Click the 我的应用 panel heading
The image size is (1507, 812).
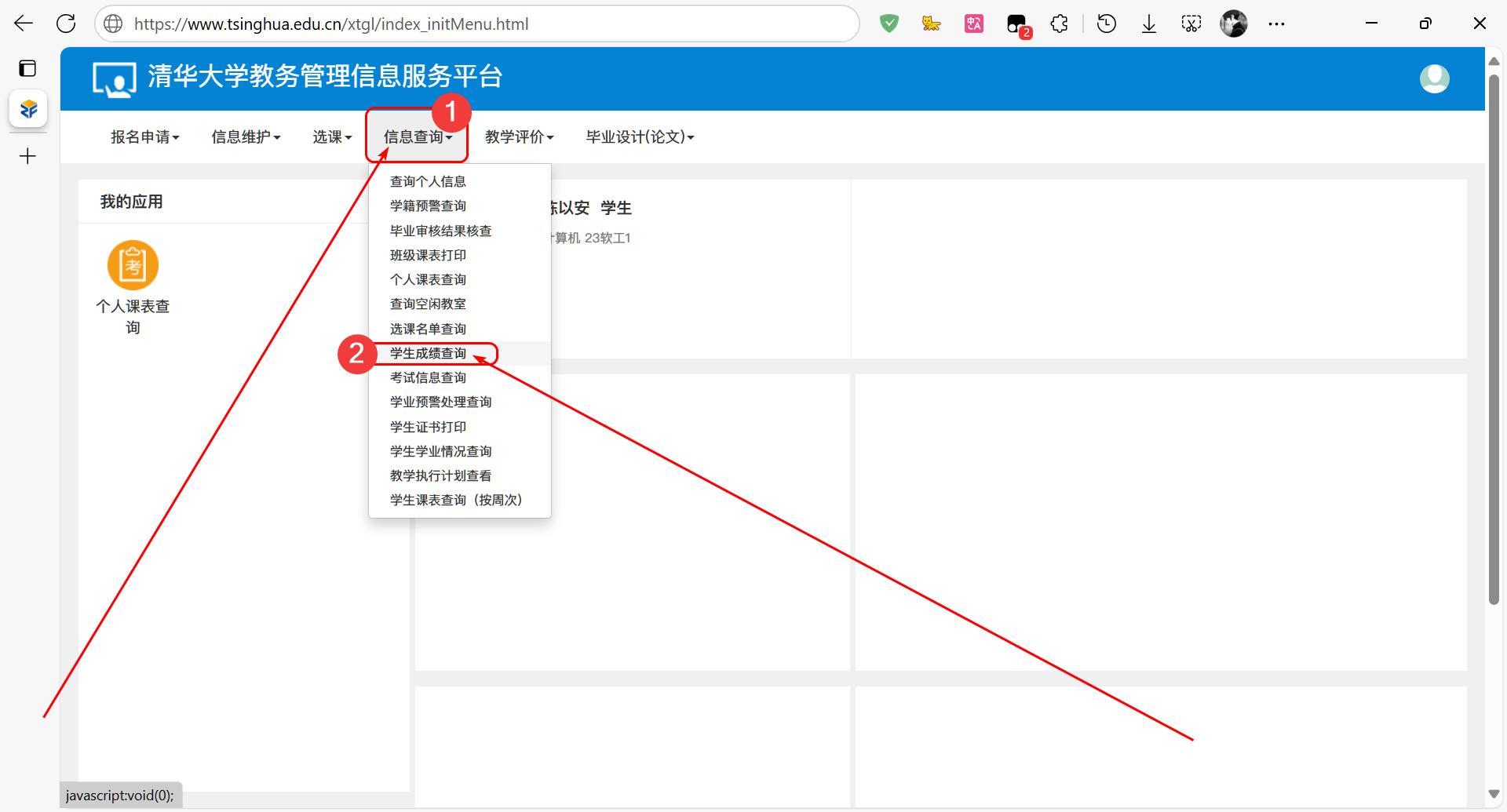131,202
